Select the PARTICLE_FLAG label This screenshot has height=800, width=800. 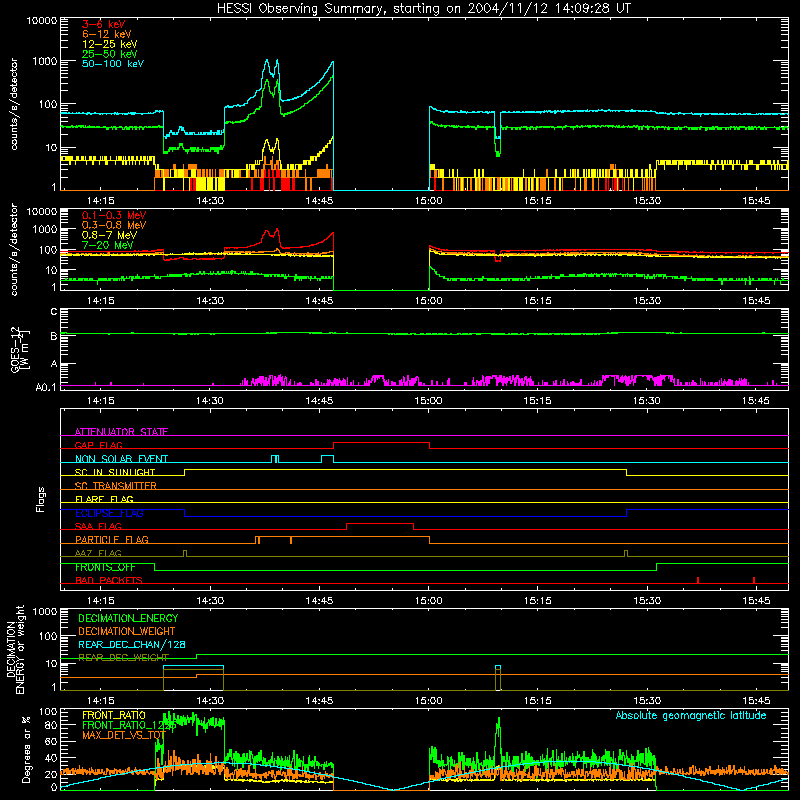pyautogui.click(x=112, y=539)
